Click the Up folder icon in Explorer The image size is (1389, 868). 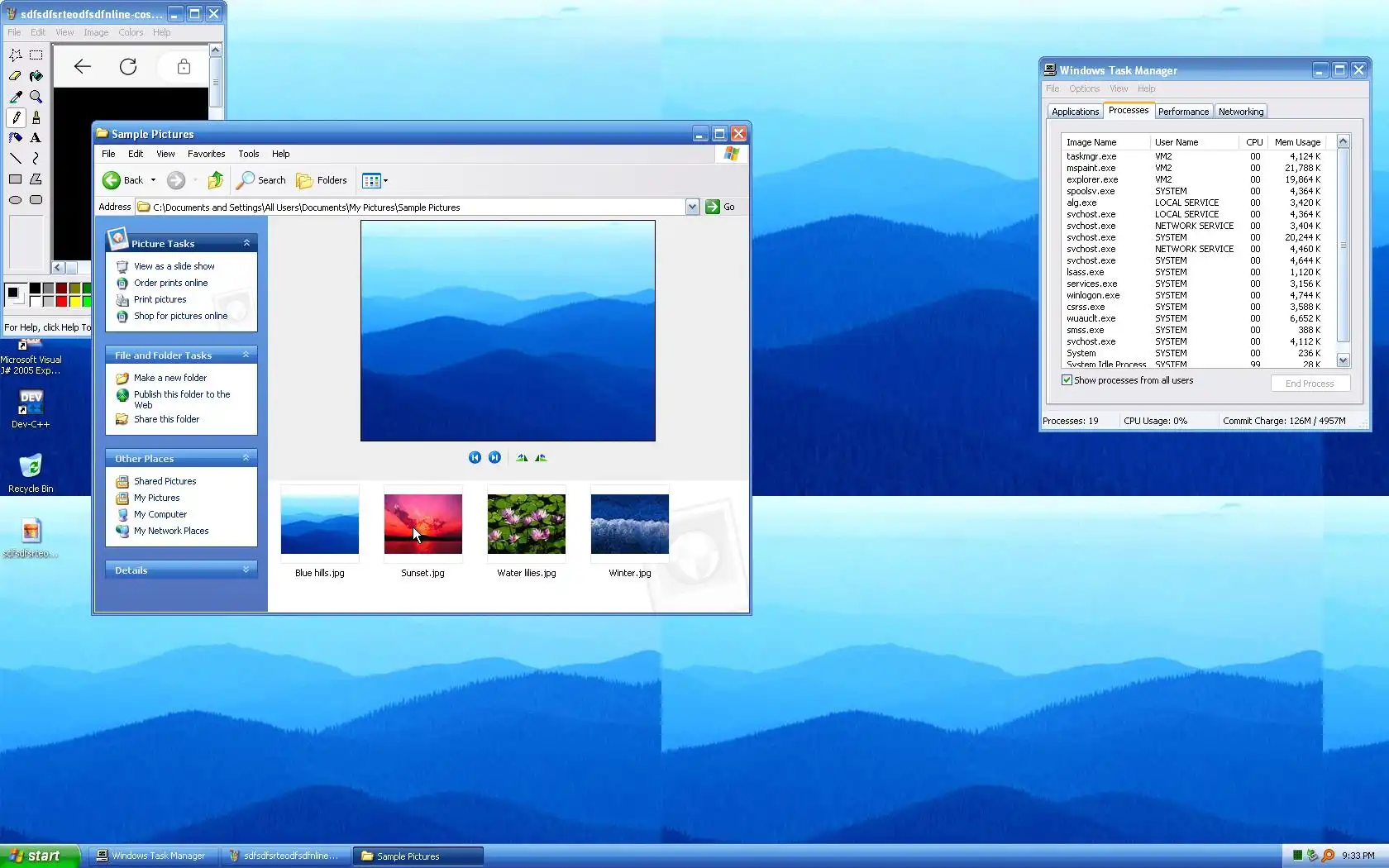click(216, 180)
